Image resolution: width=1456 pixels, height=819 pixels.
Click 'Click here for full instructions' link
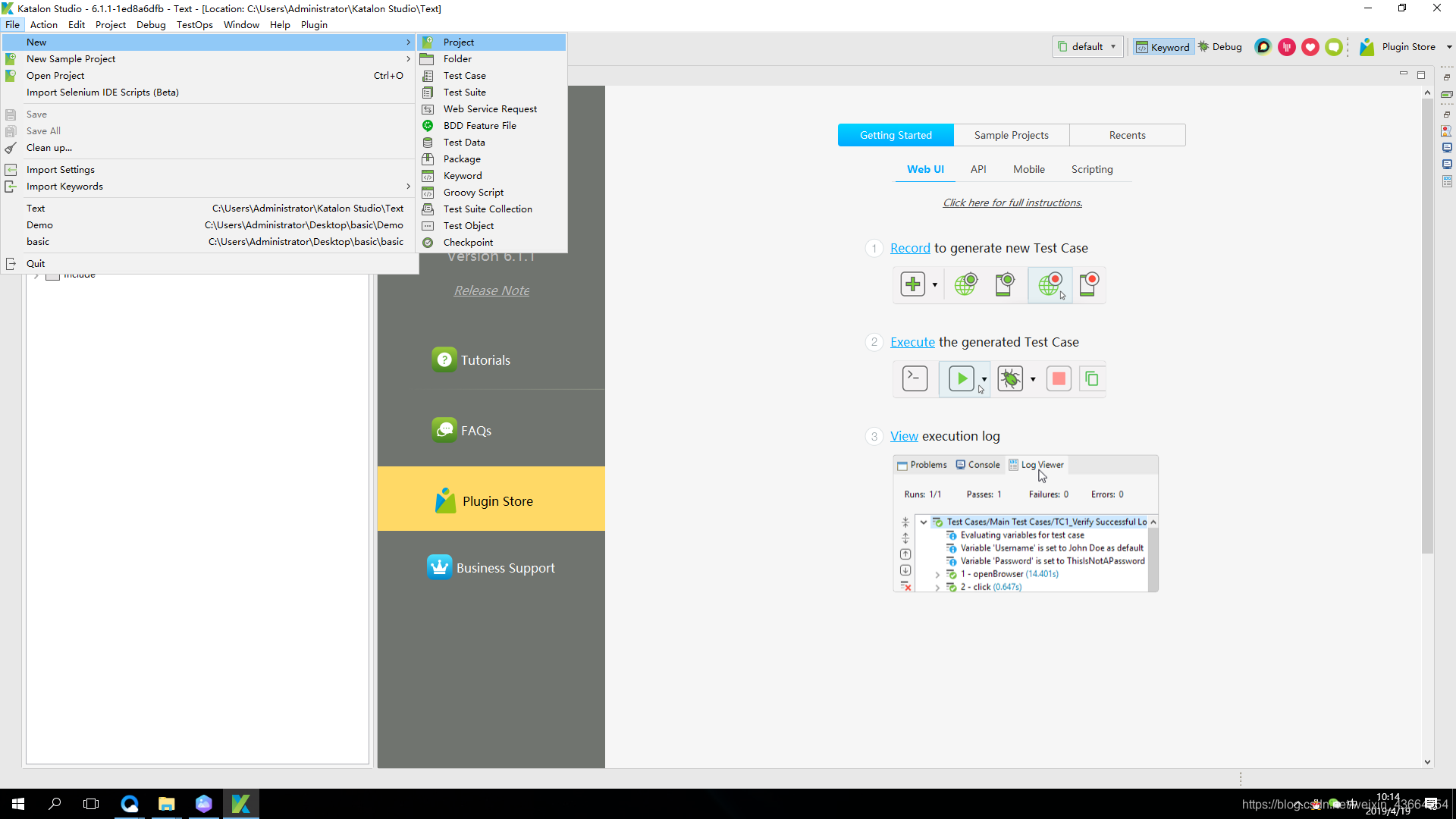(x=1012, y=202)
